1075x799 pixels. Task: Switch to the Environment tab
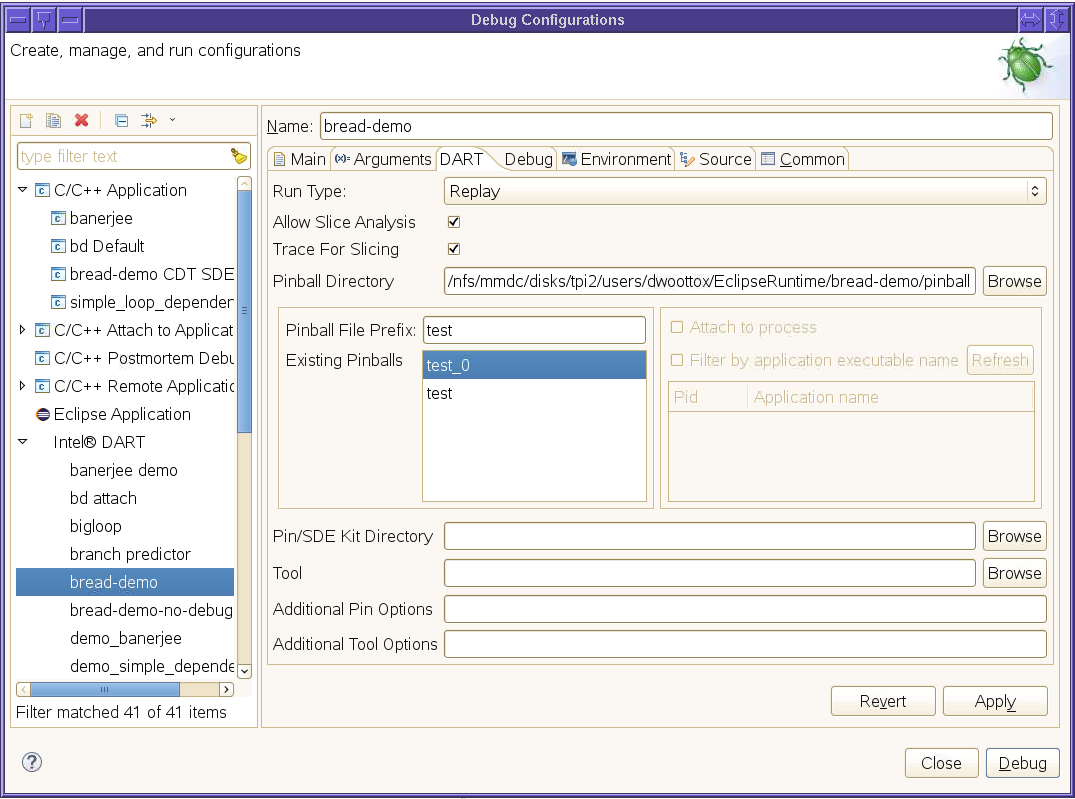click(x=616, y=159)
